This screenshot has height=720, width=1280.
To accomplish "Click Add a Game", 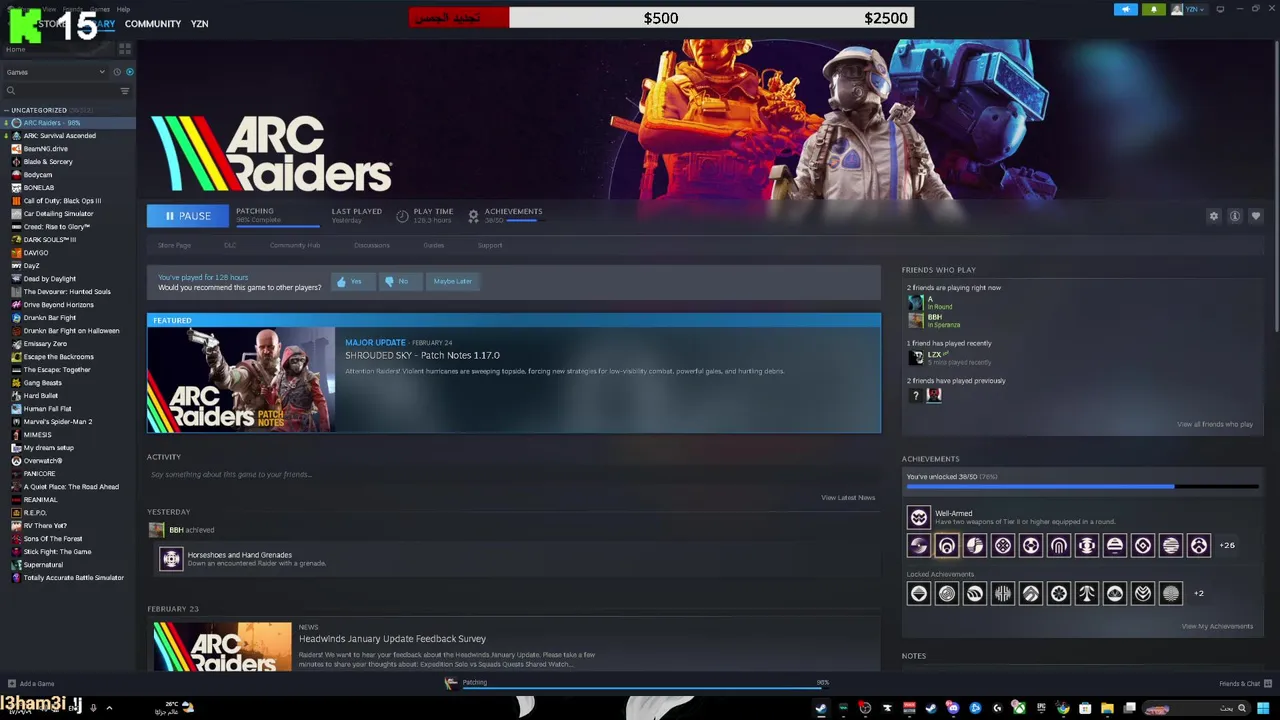I will (30, 683).
